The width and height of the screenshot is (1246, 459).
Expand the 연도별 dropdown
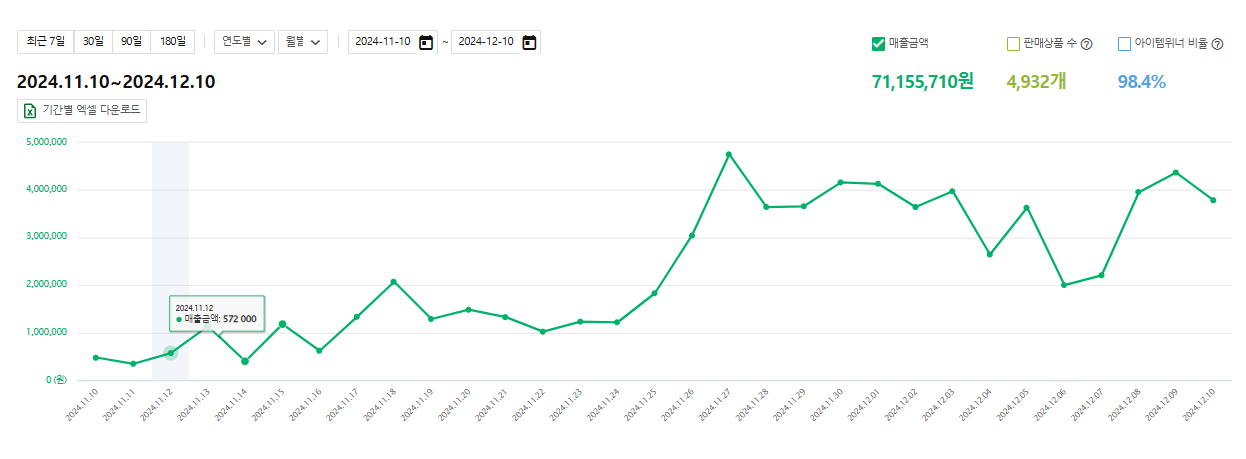[246, 42]
